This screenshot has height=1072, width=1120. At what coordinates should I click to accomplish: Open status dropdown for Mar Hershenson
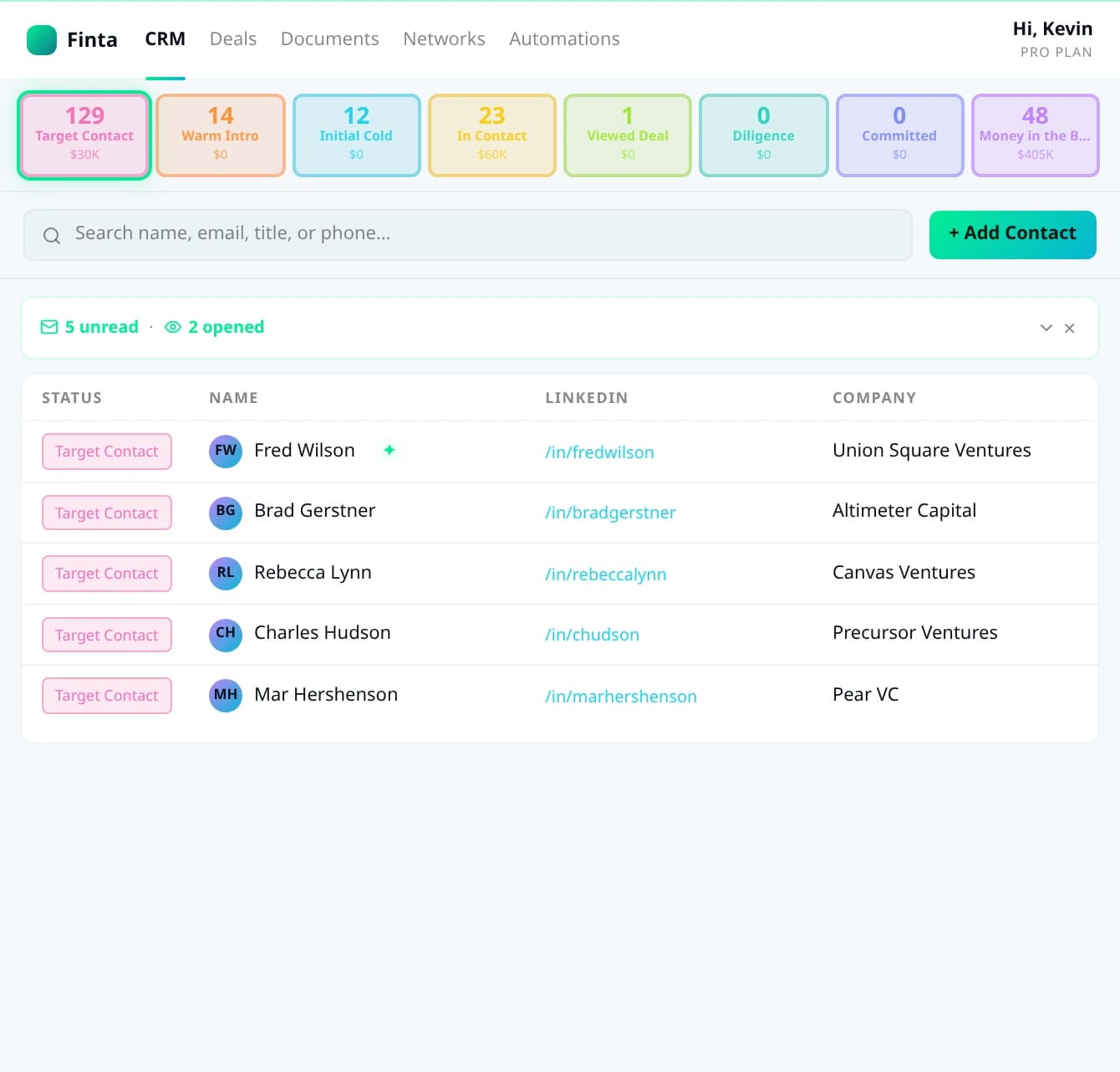click(x=107, y=696)
